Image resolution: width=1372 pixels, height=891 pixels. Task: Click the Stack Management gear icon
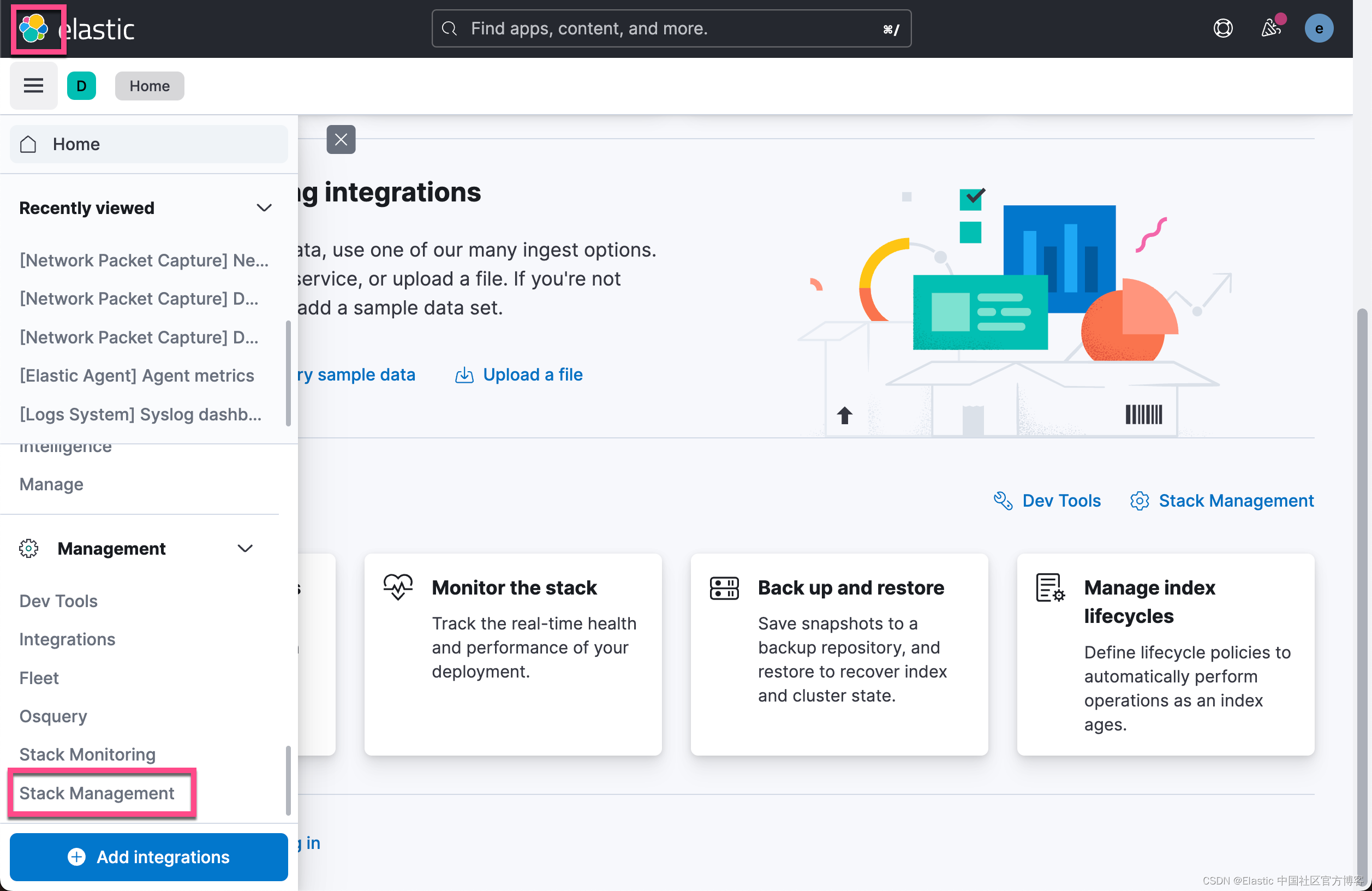(x=1140, y=500)
